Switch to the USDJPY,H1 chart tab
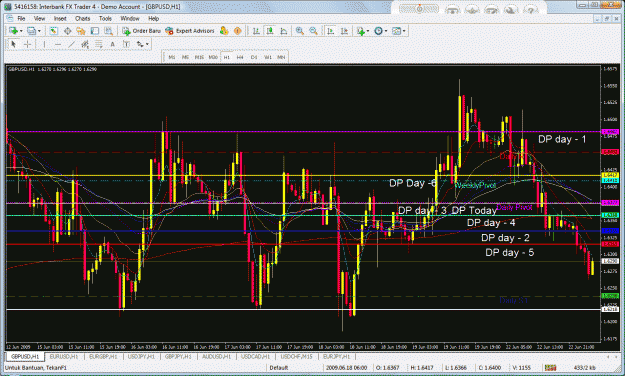This screenshot has width=625, height=376. tap(141, 356)
